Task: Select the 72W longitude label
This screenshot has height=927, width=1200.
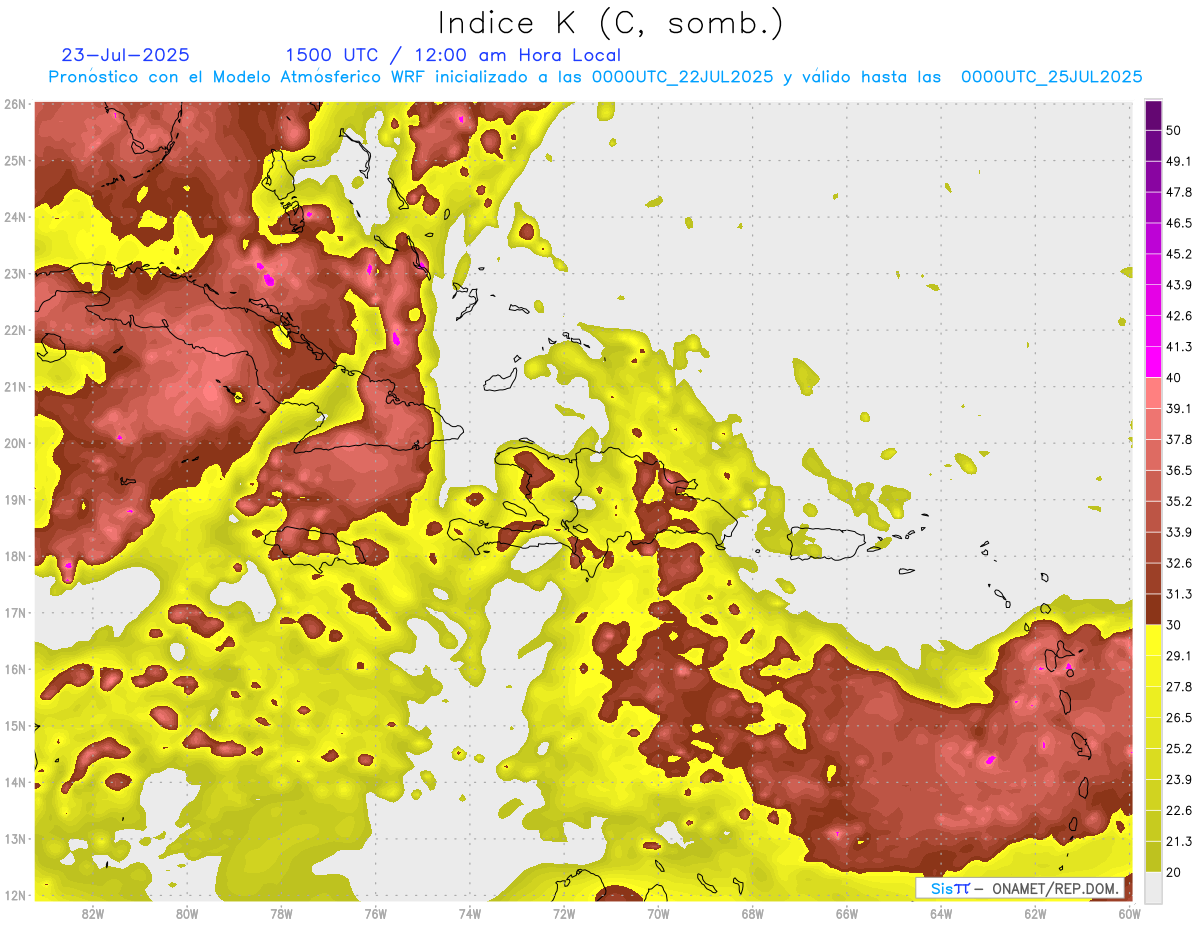Action: pyautogui.click(x=564, y=913)
